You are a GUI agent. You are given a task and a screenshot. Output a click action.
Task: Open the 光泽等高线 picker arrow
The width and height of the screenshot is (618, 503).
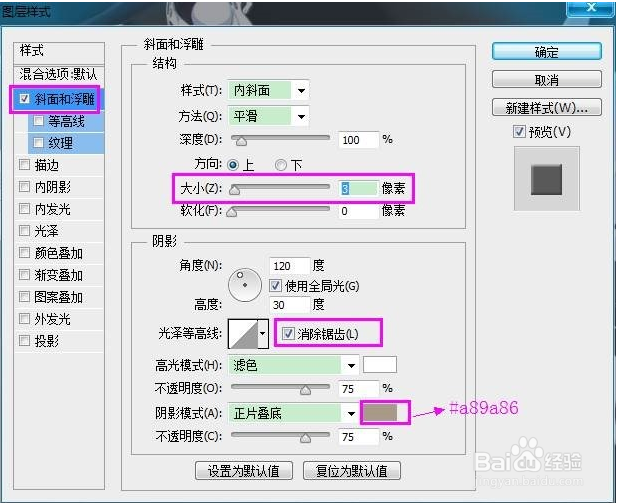point(263,334)
